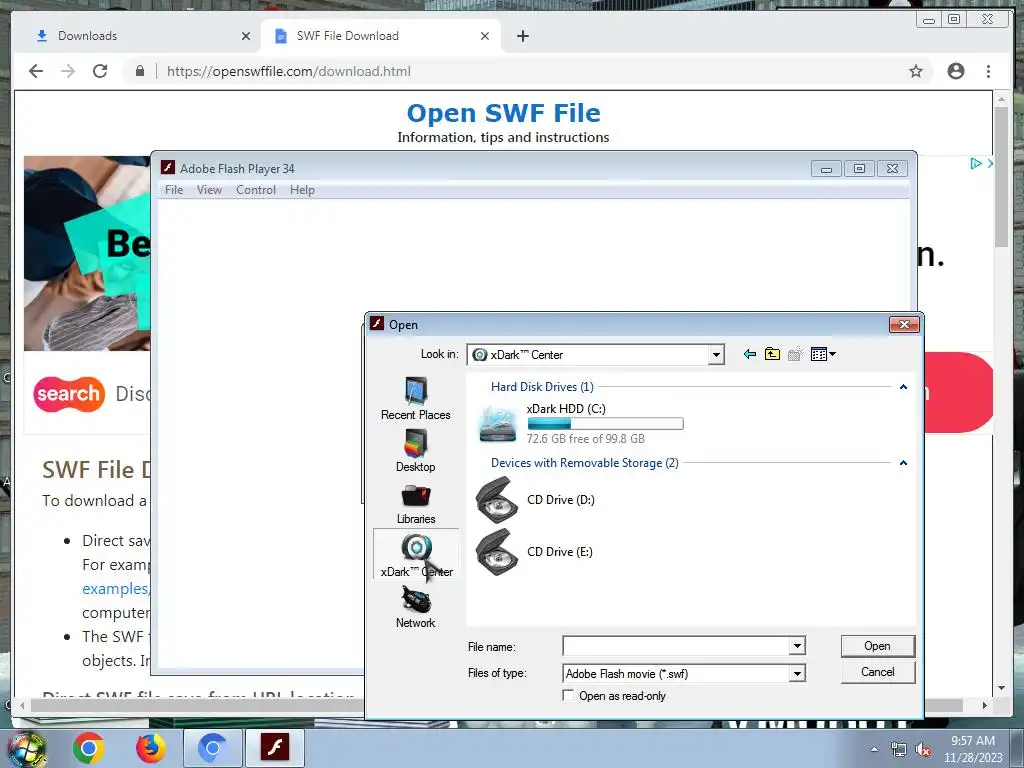Open Libraries from the places bar
The width and height of the screenshot is (1024, 768).
416,503
